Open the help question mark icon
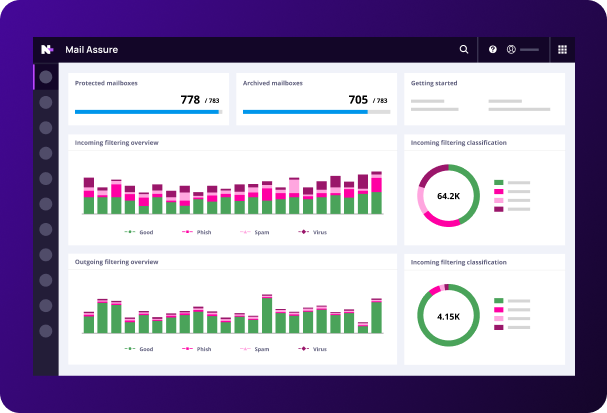The height and width of the screenshot is (413, 607). coord(492,49)
